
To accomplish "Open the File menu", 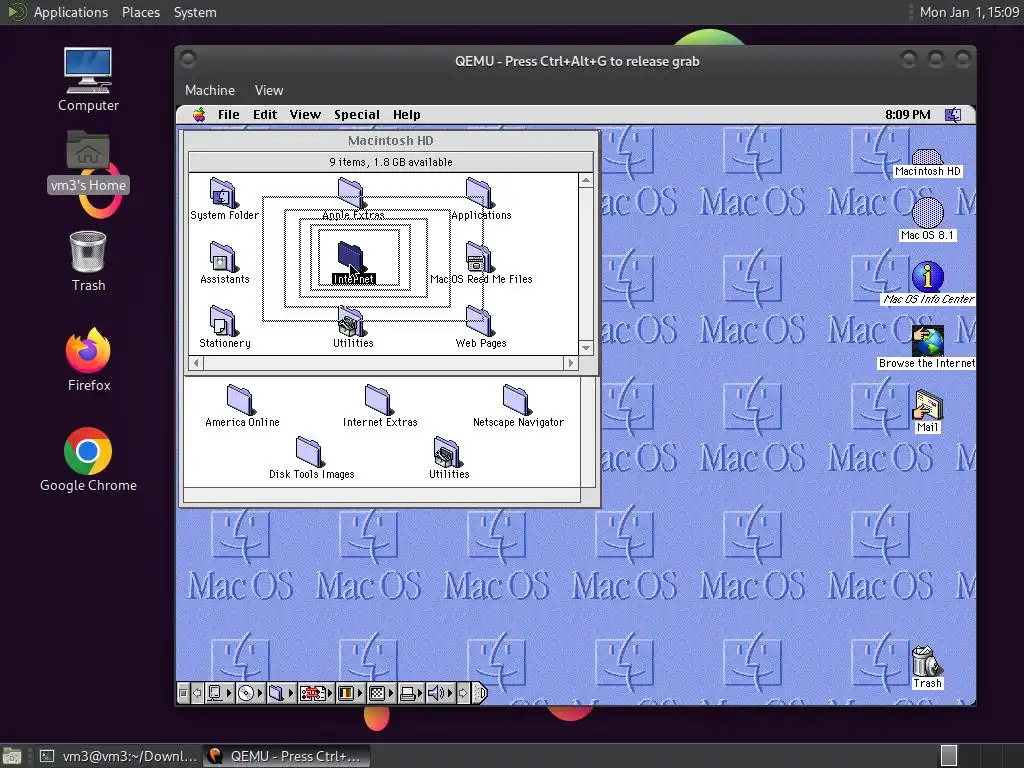I will pyautogui.click(x=229, y=115).
